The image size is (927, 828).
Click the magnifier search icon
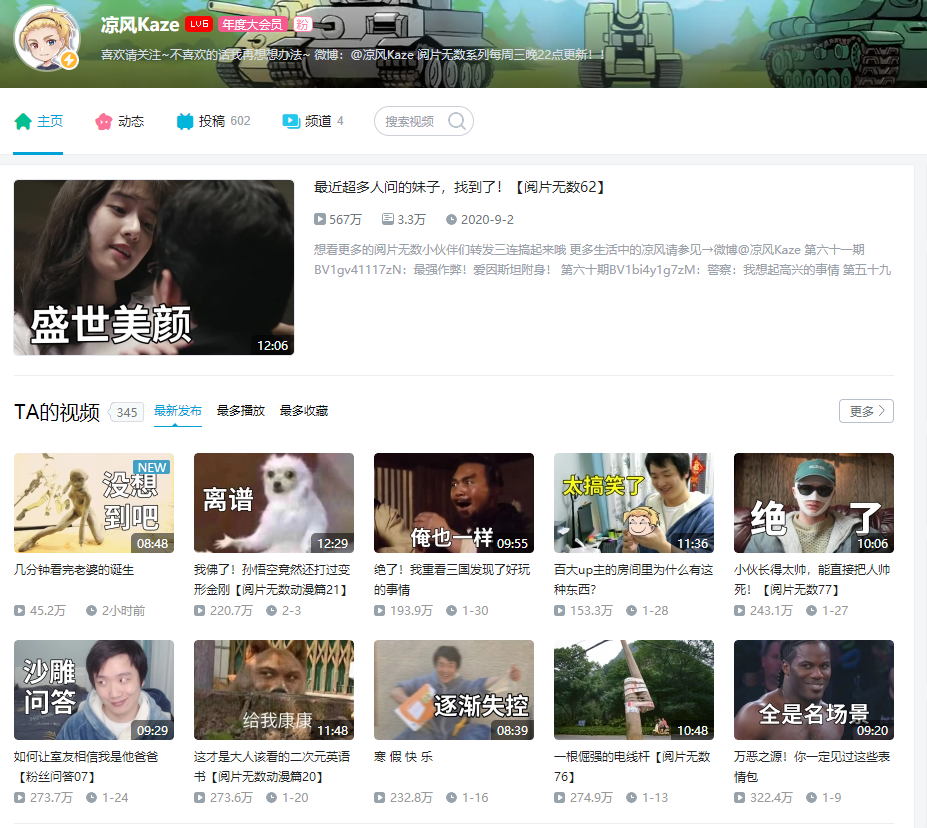click(x=457, y=121)
